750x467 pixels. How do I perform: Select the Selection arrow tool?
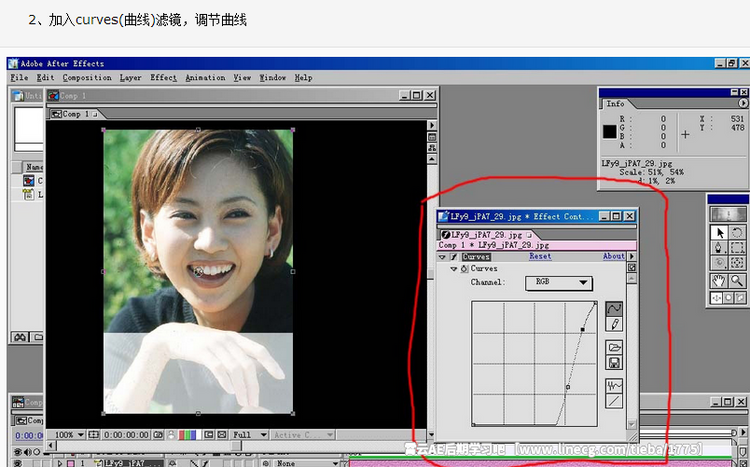719,232
